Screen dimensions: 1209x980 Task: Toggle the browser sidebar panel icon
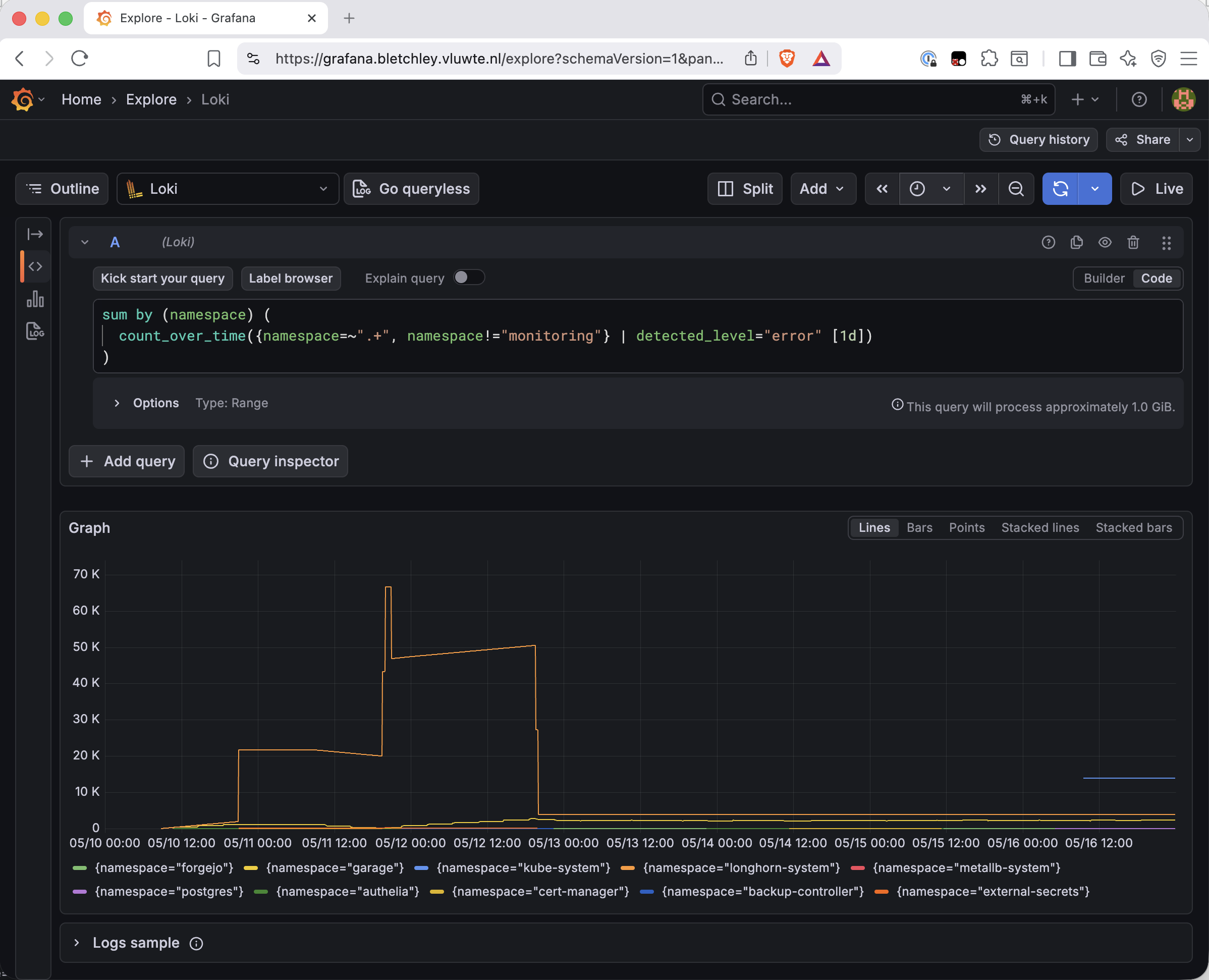pos(1067,58)
